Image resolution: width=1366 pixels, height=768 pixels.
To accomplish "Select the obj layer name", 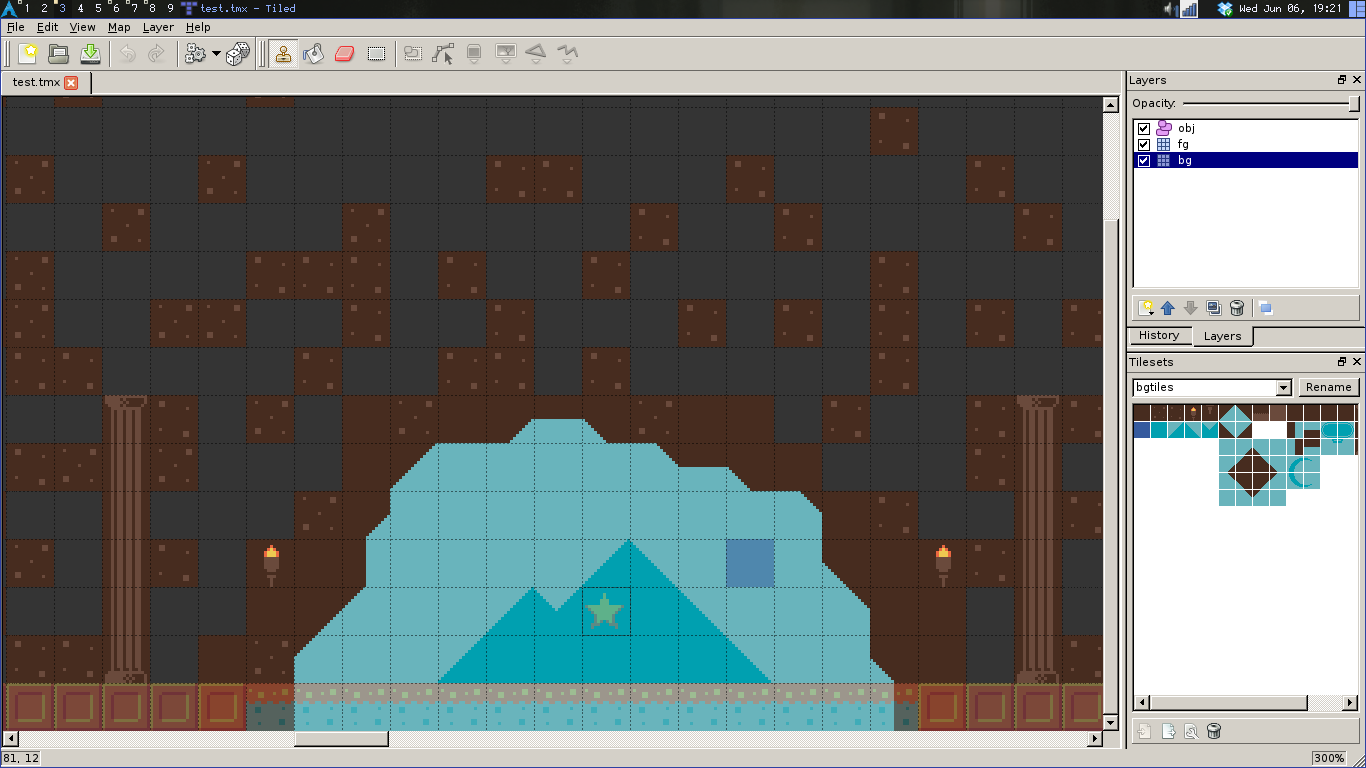I will [x=1186, y=128].
